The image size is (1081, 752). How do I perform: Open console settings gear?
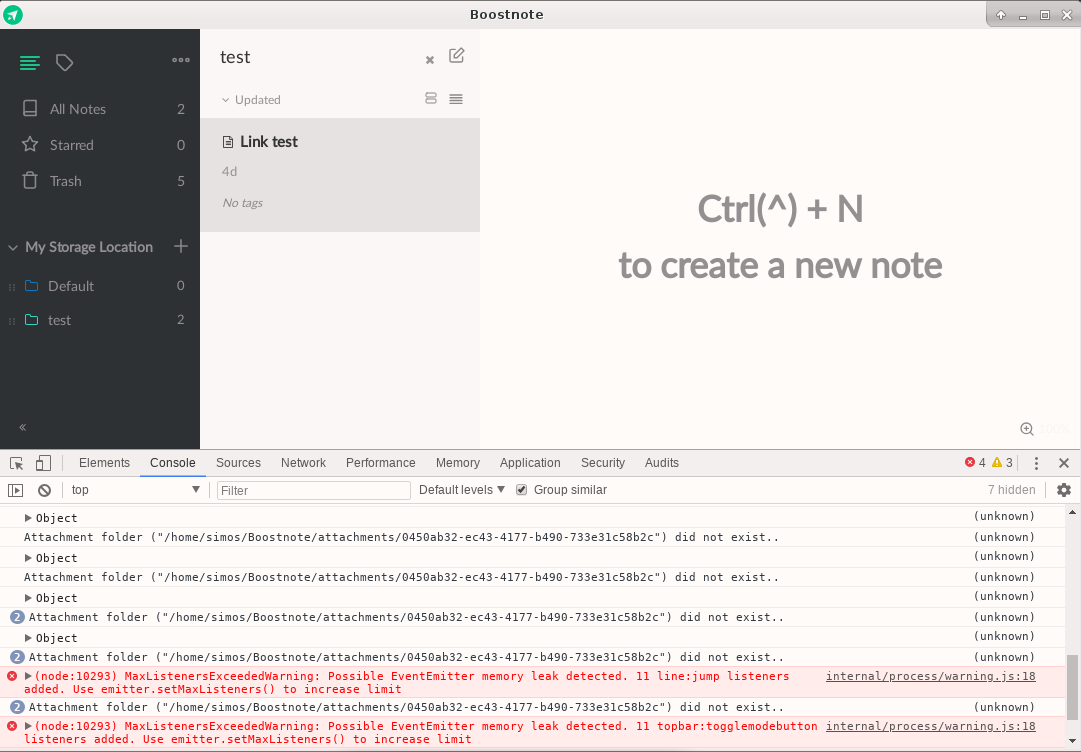tap(1064, 490)
